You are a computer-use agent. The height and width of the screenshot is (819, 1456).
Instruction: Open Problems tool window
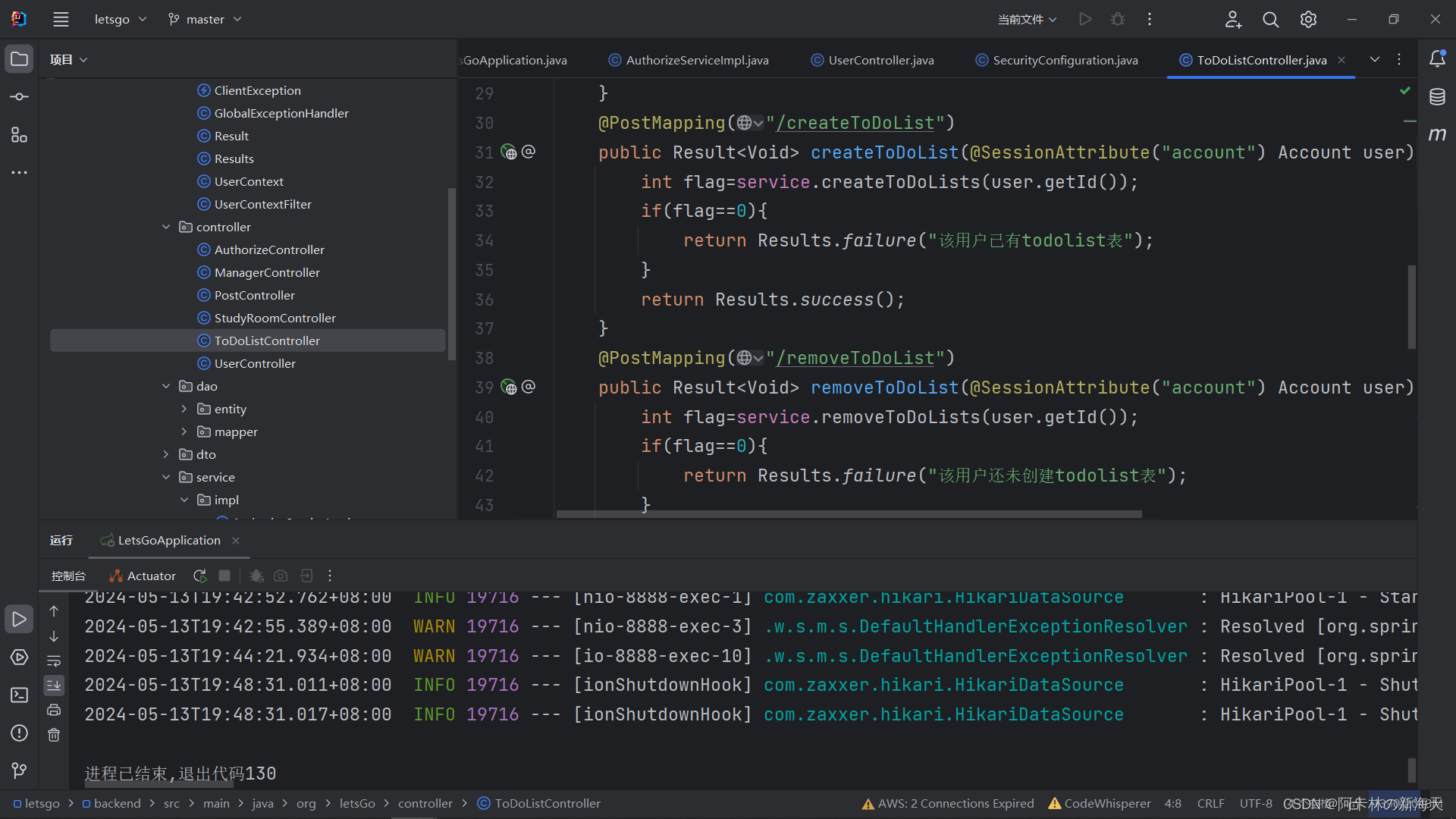click(x=19, y=733)
